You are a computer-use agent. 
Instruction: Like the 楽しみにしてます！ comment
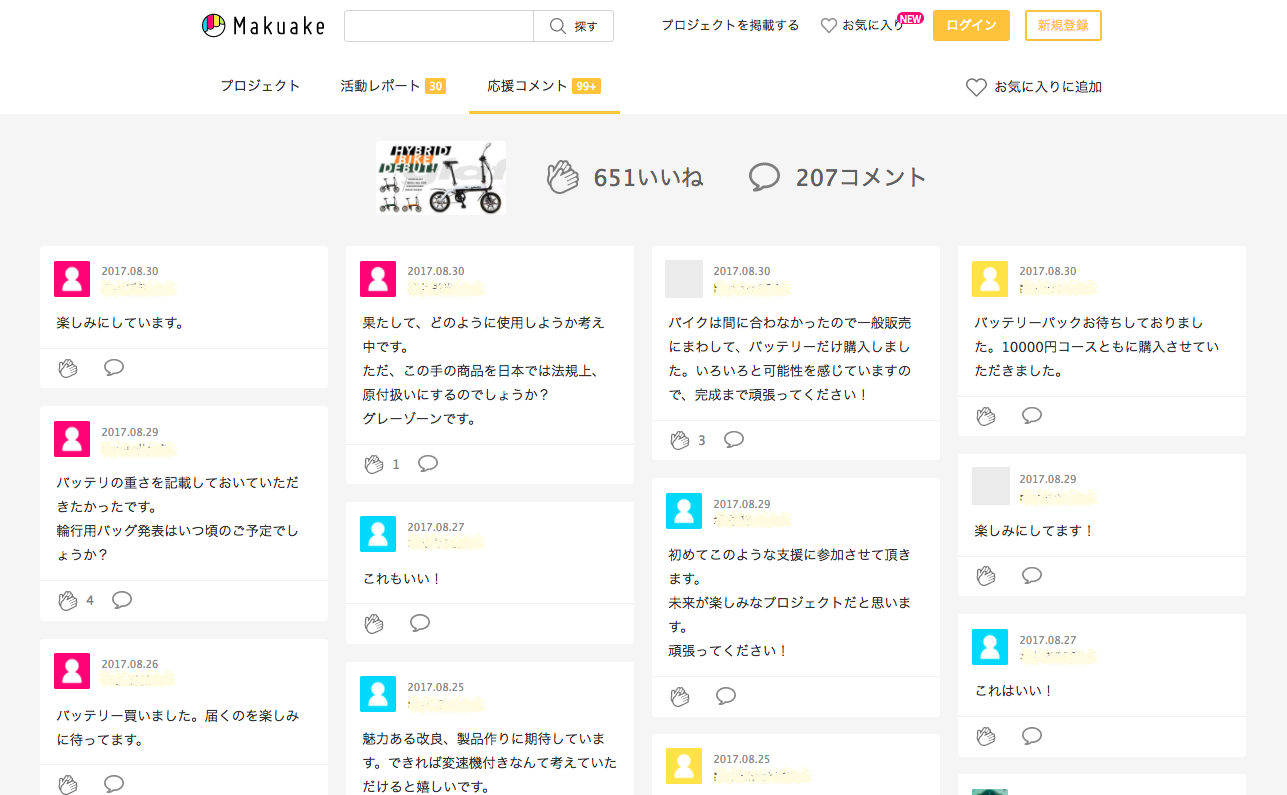pos(985,576)
